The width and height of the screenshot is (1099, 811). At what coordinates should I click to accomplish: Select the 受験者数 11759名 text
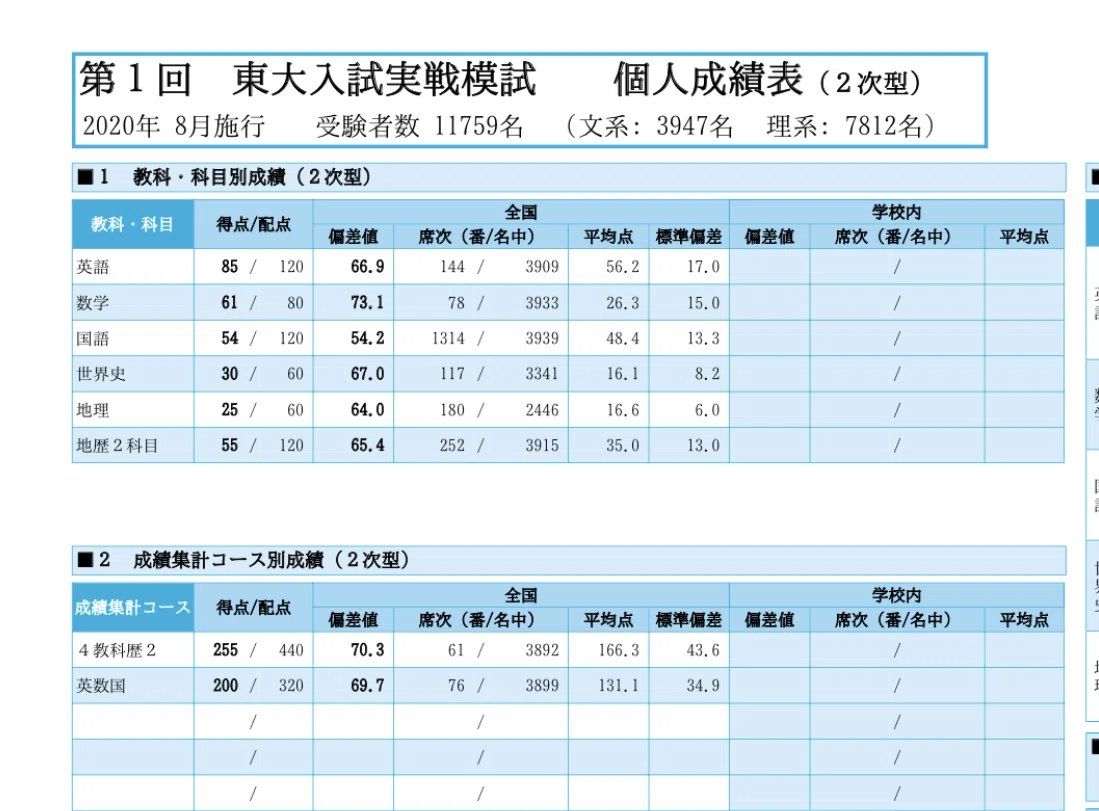pyautogui.click(x=419, y=126)
